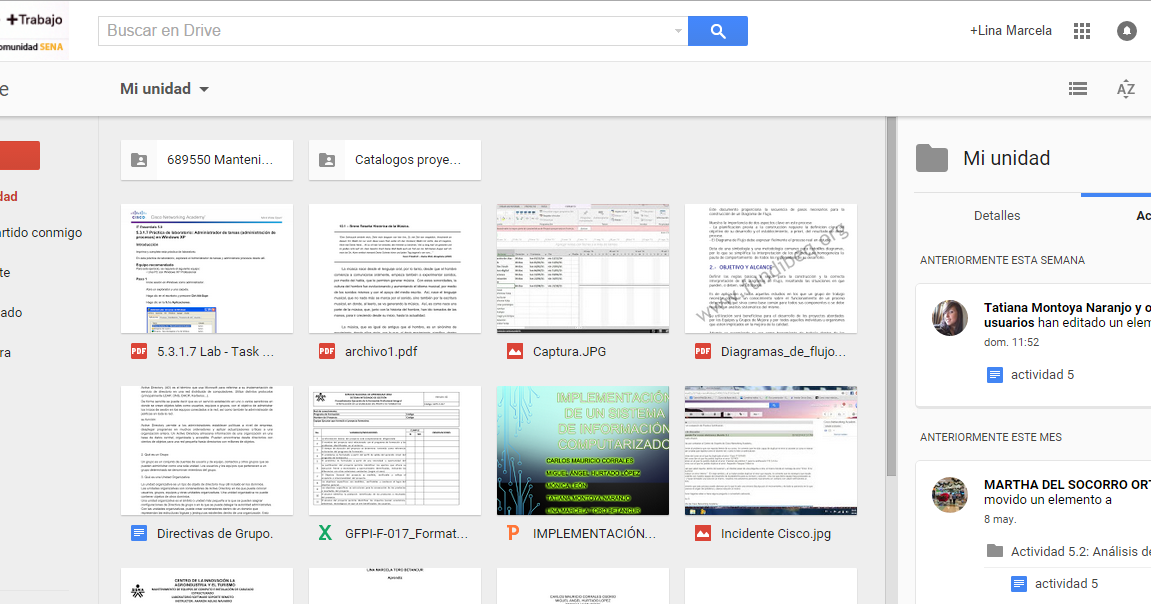The height and width of the screenshot is (604, 1151).
Task: Click image icon beside Incidente Cisco.jpg
Action: point(702,534)
